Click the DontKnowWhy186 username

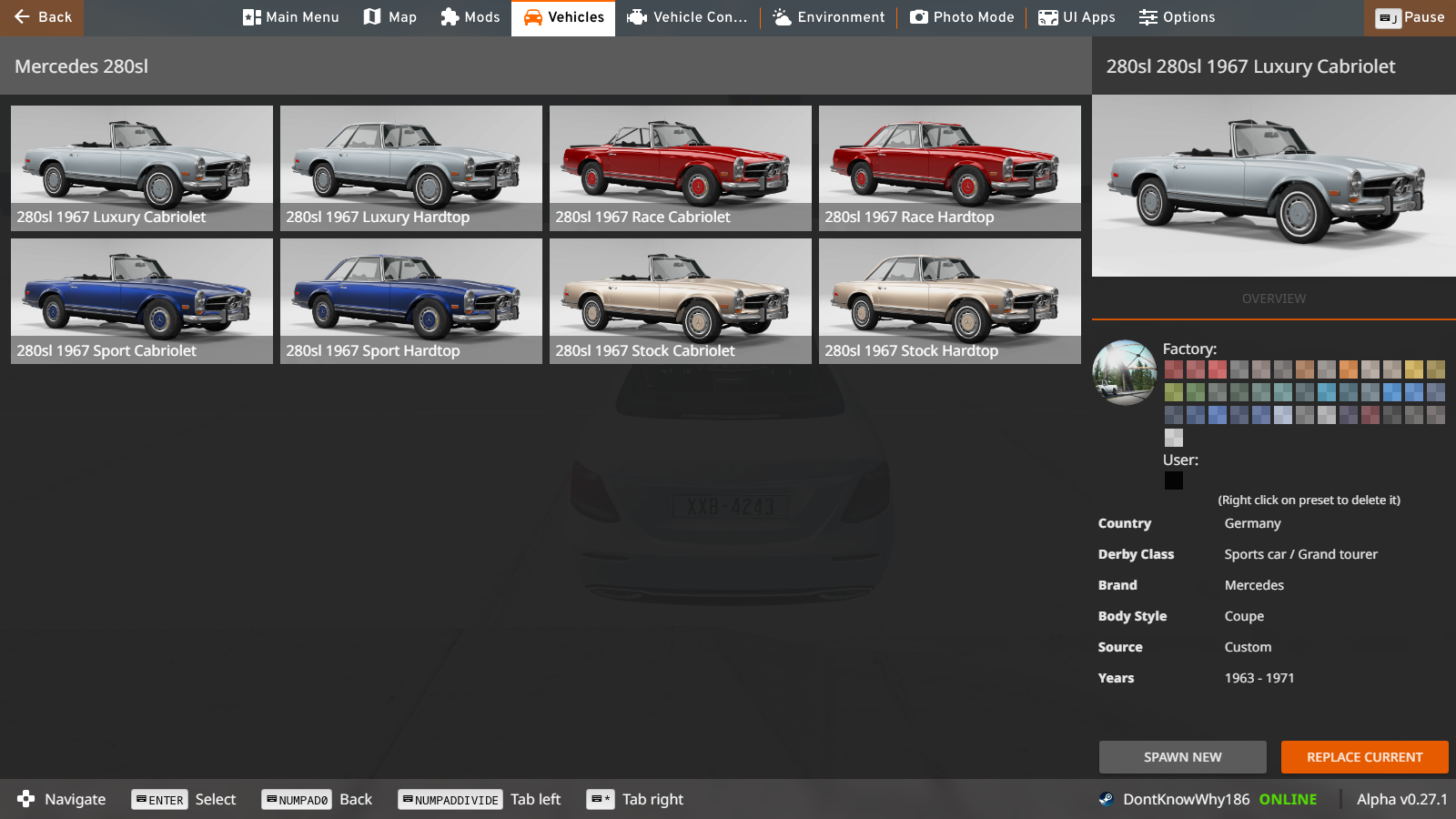click(1187, 799)
